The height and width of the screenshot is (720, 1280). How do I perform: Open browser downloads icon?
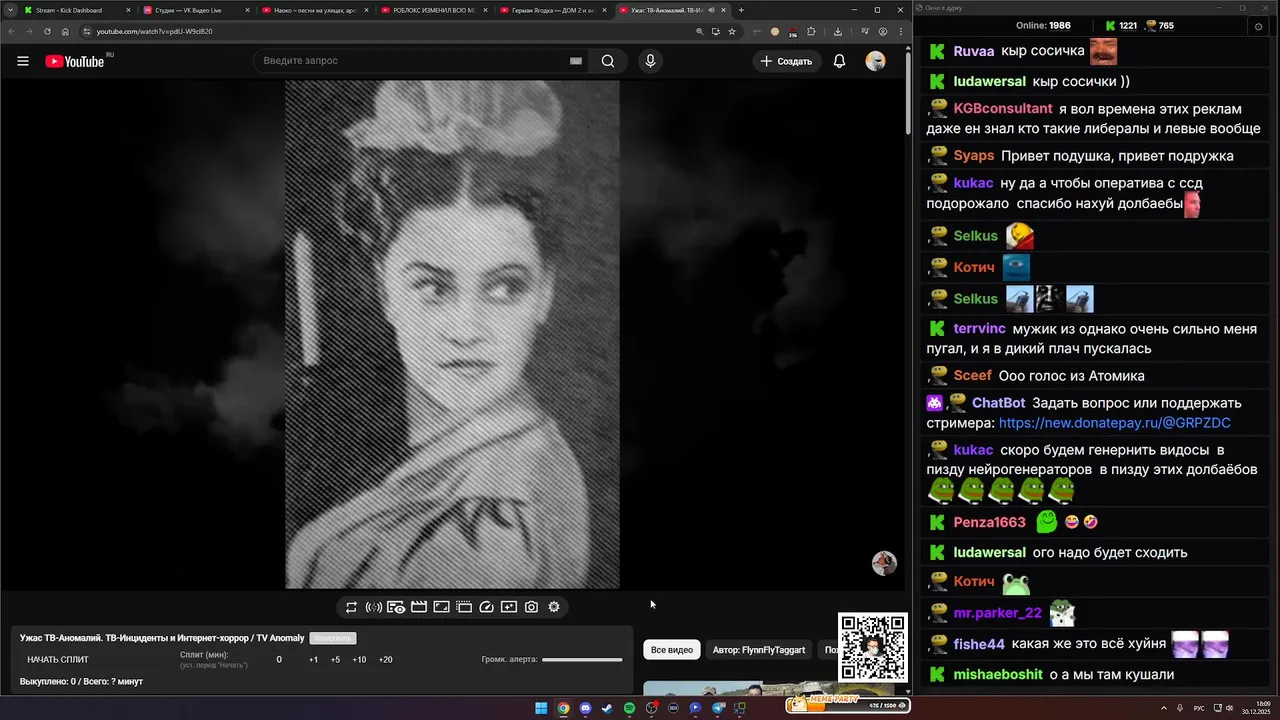839,31
